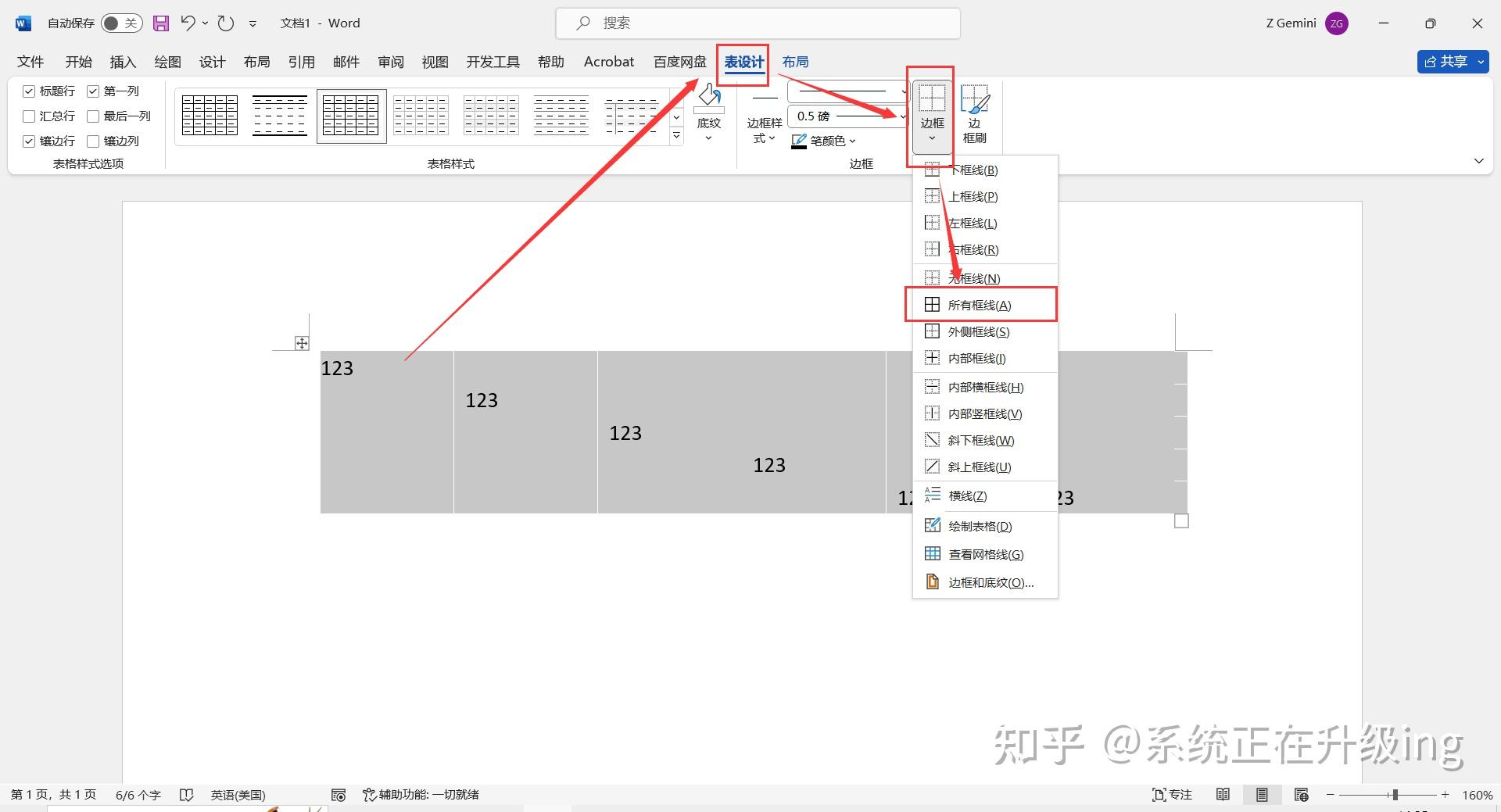Open the Z Gemini account avatar
Image resolution: width=1501 pixels, height=812 pixels.
(1337, 23)
